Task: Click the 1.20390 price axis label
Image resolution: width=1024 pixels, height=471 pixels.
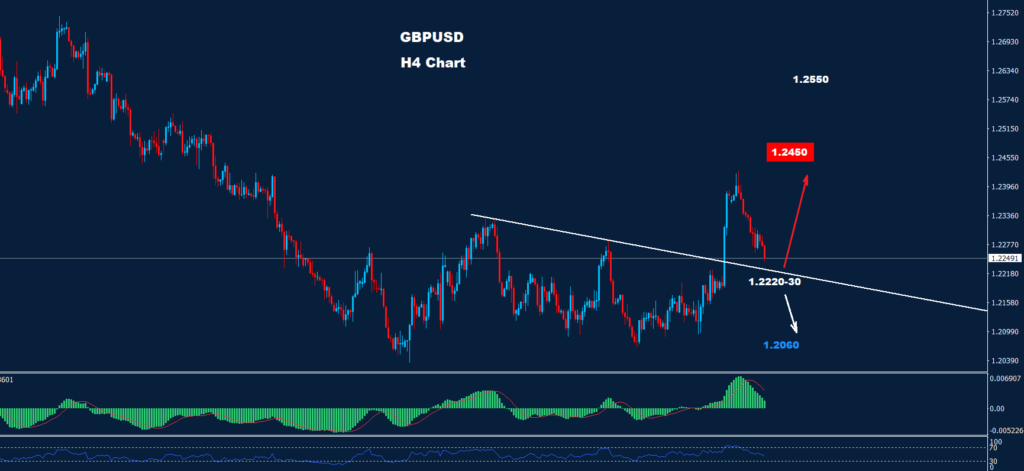Action: 1006,361
